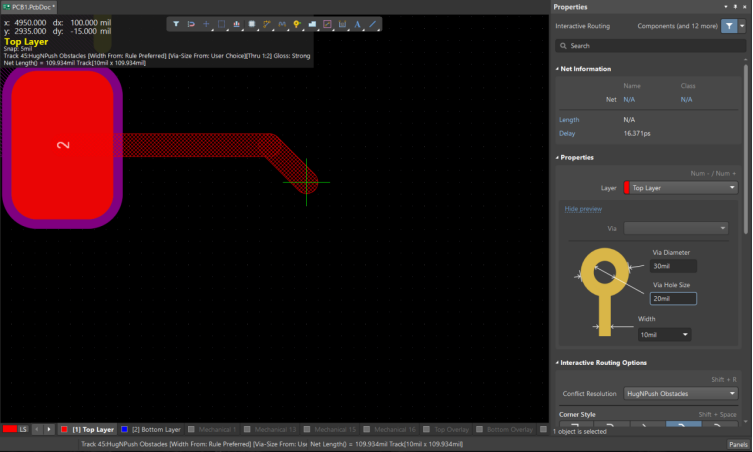Open the Layer dropdown showing Top Layer
Screen dimensions: 753x452
[680, 187]
